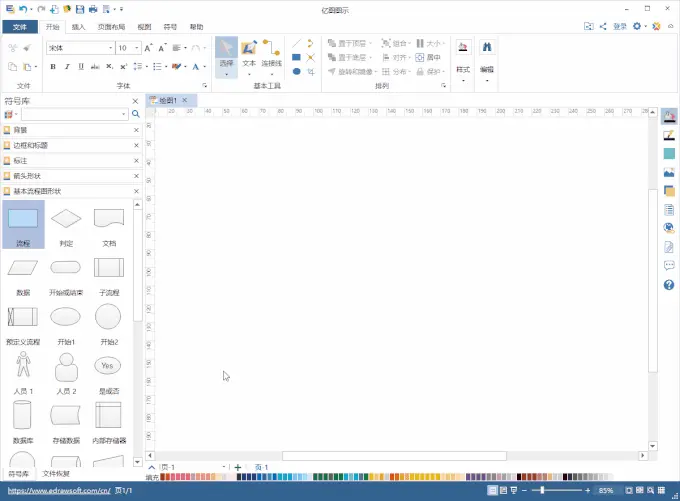The width and height of the screenshot is (680, 501).
Task: Click the zoom slider handle in status bar
Action: click(542, 490)
